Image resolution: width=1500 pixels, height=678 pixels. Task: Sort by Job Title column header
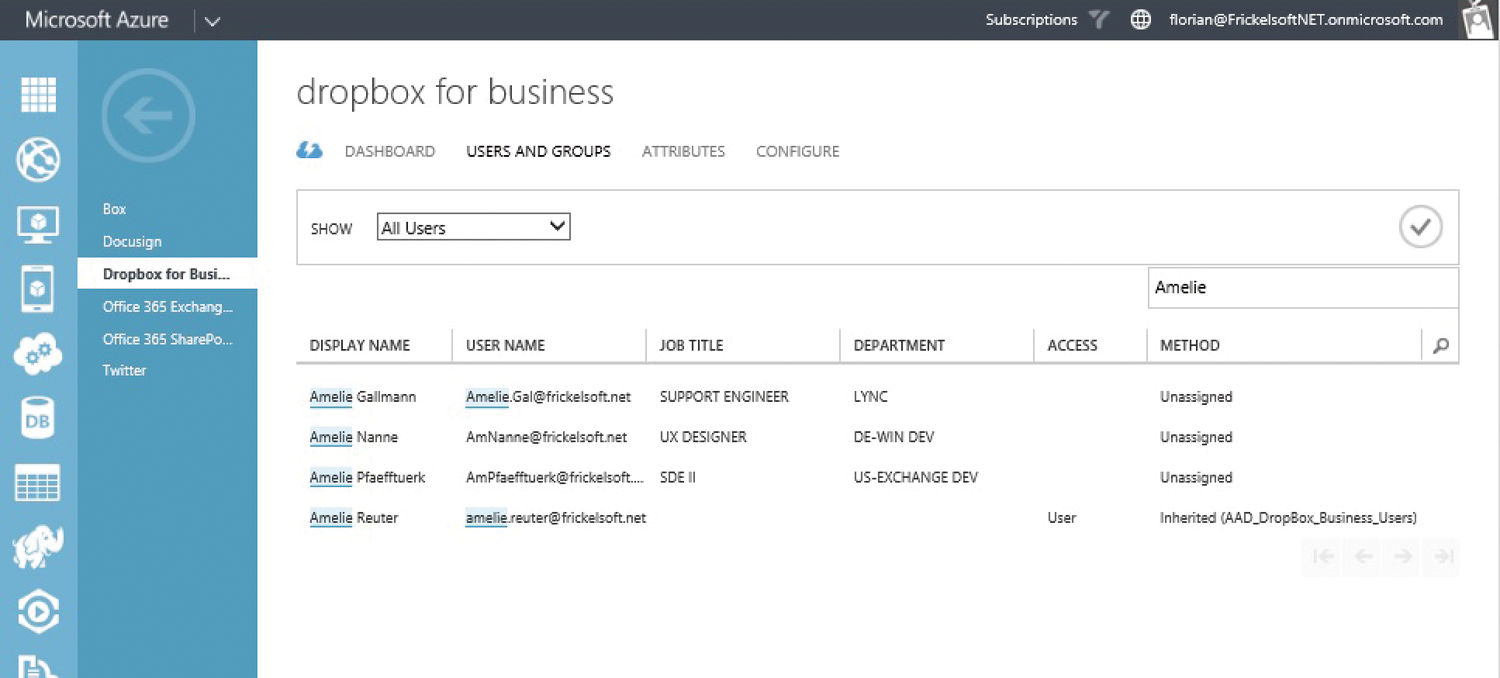pos(691,345)
